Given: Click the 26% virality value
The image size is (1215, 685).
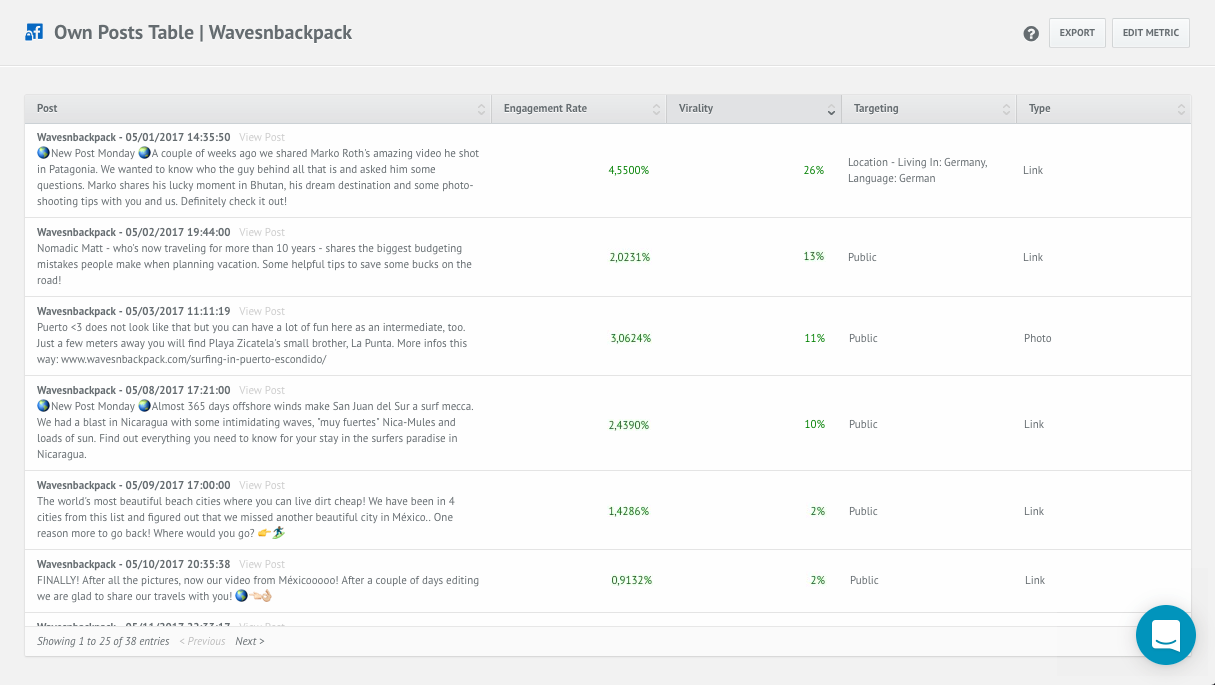Looking at the screenshot, I should 814,170.
